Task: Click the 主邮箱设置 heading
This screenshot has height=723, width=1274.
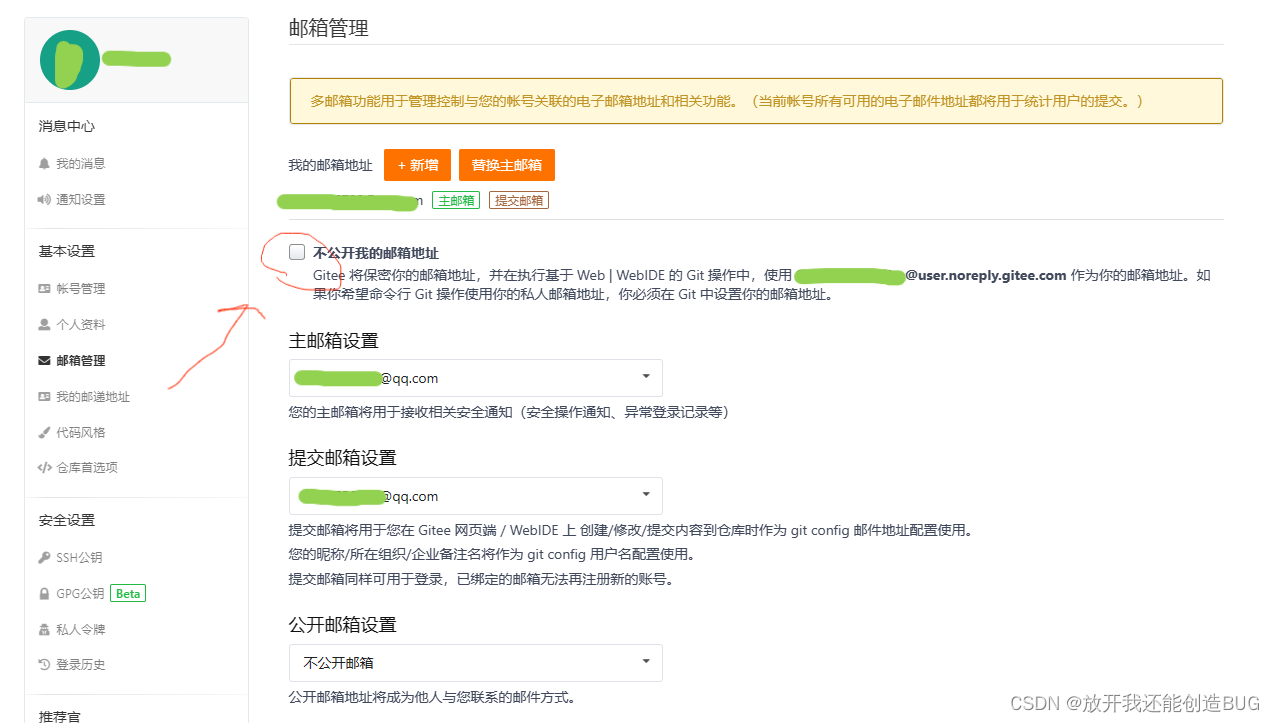Action: [334, 341]
